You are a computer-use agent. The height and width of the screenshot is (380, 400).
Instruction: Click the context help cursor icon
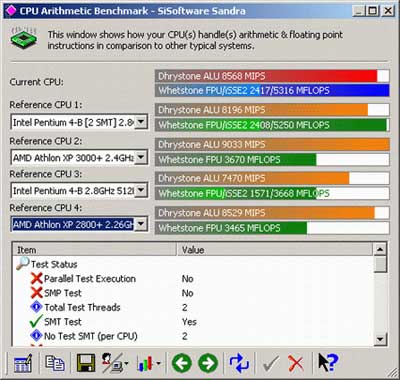[x=328, y=363]
